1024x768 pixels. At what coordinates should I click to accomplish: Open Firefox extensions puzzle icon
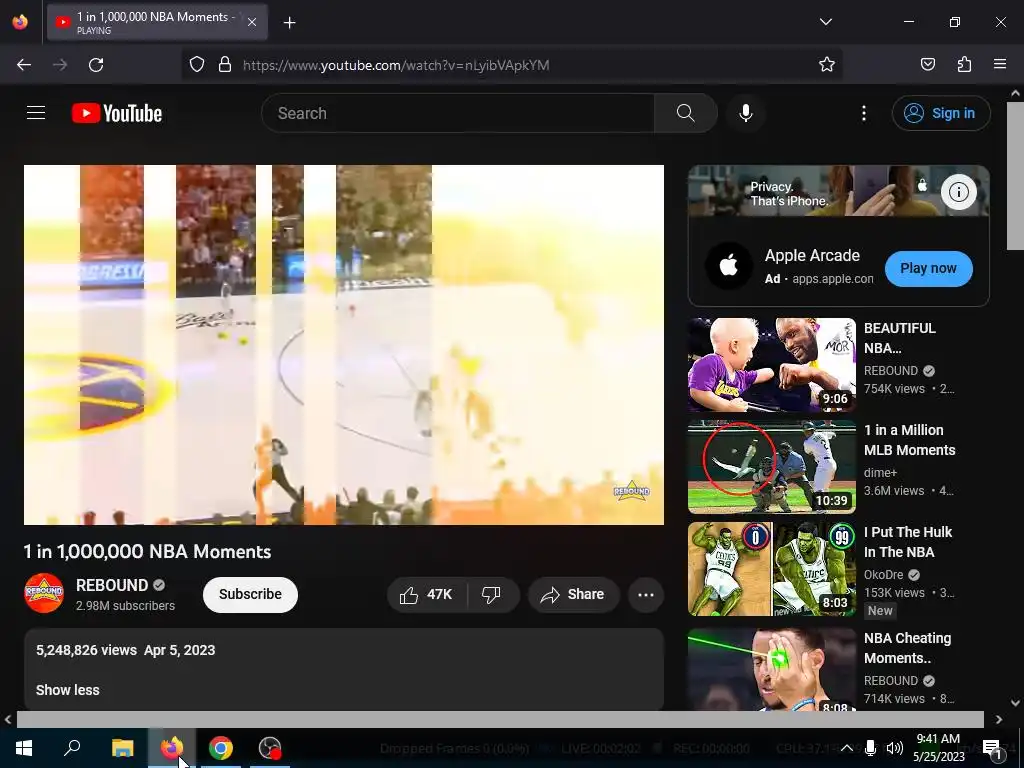pos(964,65)
